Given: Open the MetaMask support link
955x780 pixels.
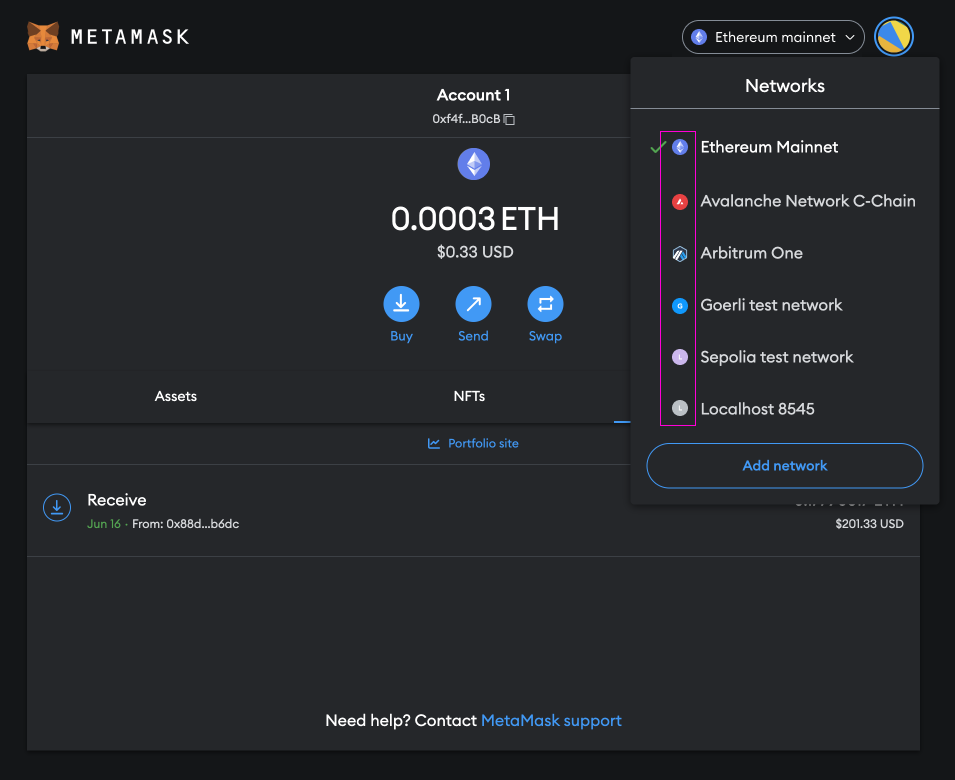Looking at the screenshot, I should [551, 720].
